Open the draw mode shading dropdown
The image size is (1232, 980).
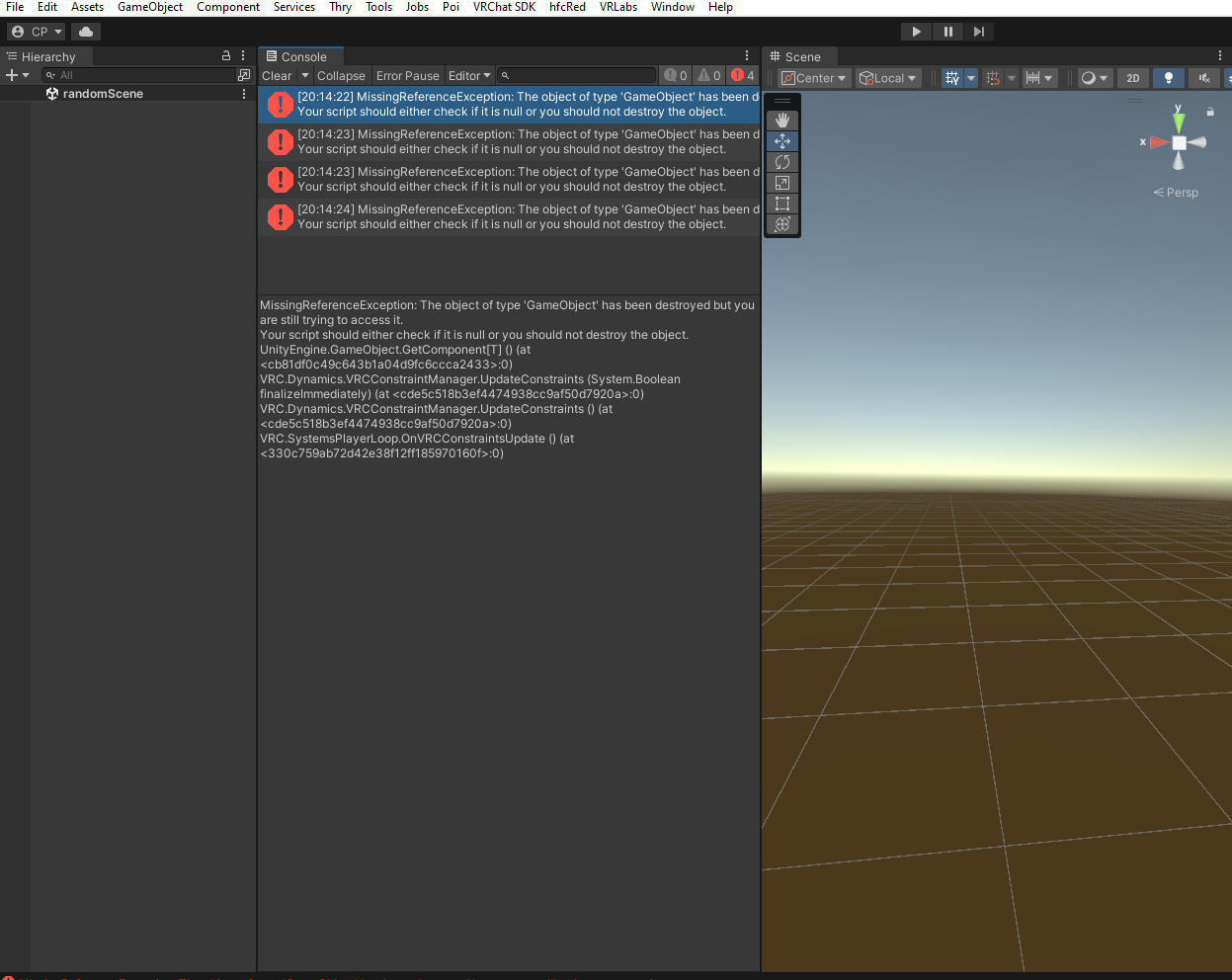(1095, 78)
